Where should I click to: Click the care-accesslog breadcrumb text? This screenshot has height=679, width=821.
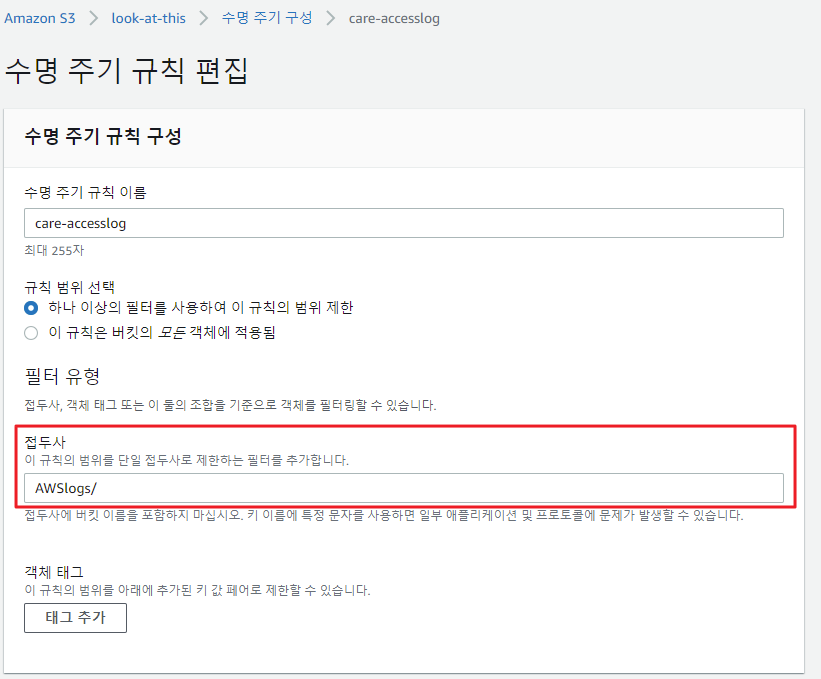coord(394,18)
